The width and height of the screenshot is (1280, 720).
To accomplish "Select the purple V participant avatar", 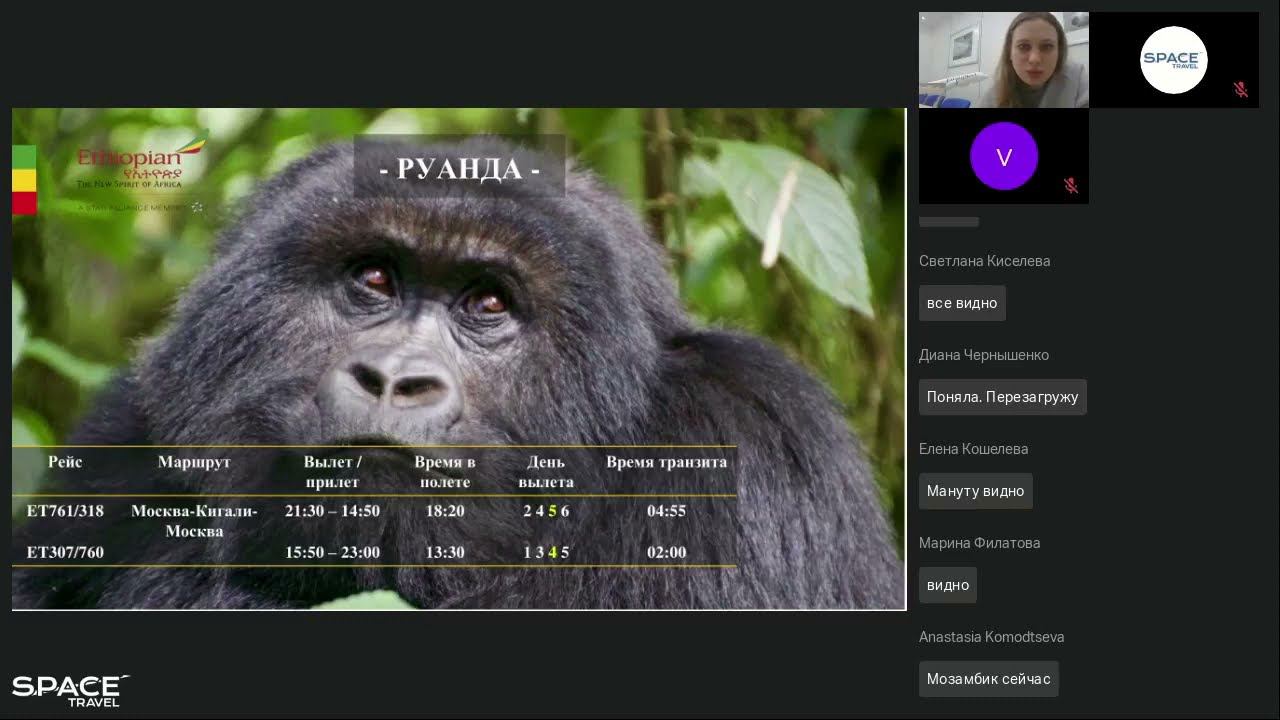I will (1004, 157).
